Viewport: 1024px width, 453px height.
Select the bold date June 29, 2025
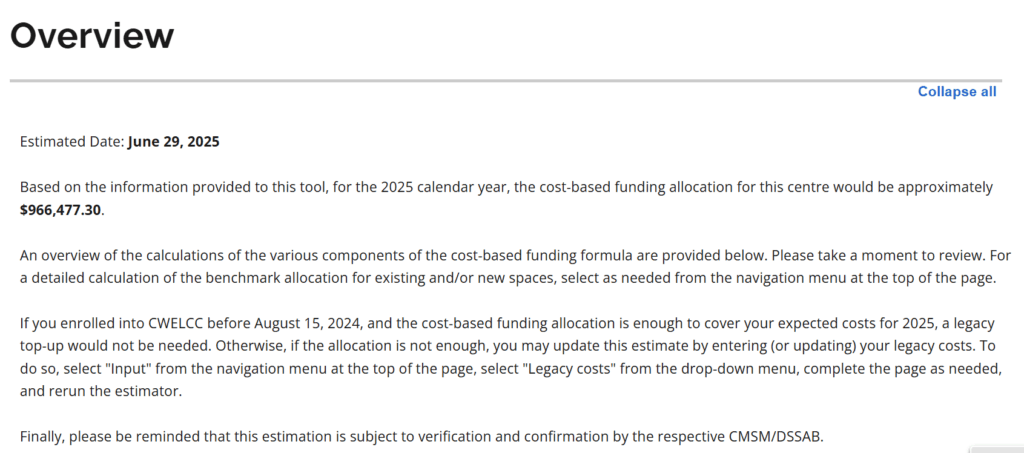point(174,141)
